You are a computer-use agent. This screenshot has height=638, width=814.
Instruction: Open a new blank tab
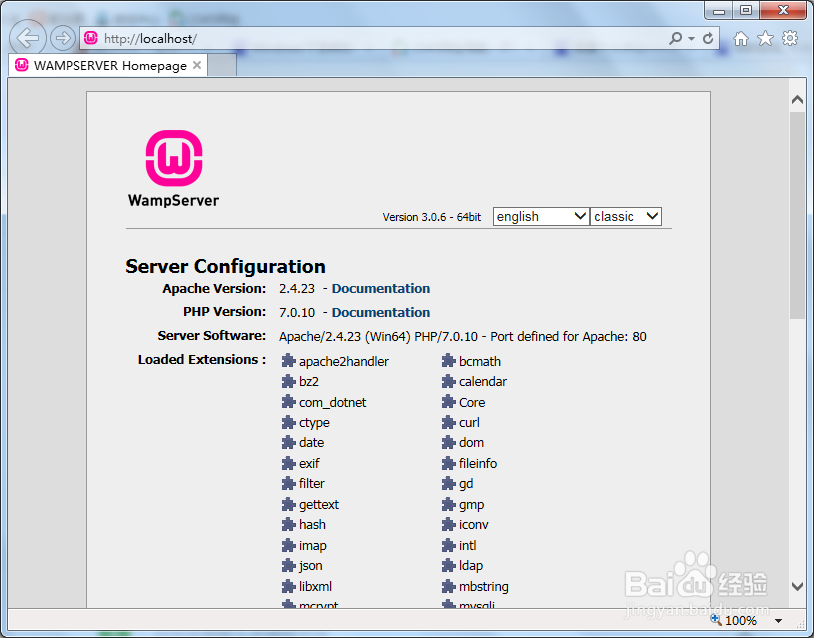pyautogui.click(x=222, y=65)
